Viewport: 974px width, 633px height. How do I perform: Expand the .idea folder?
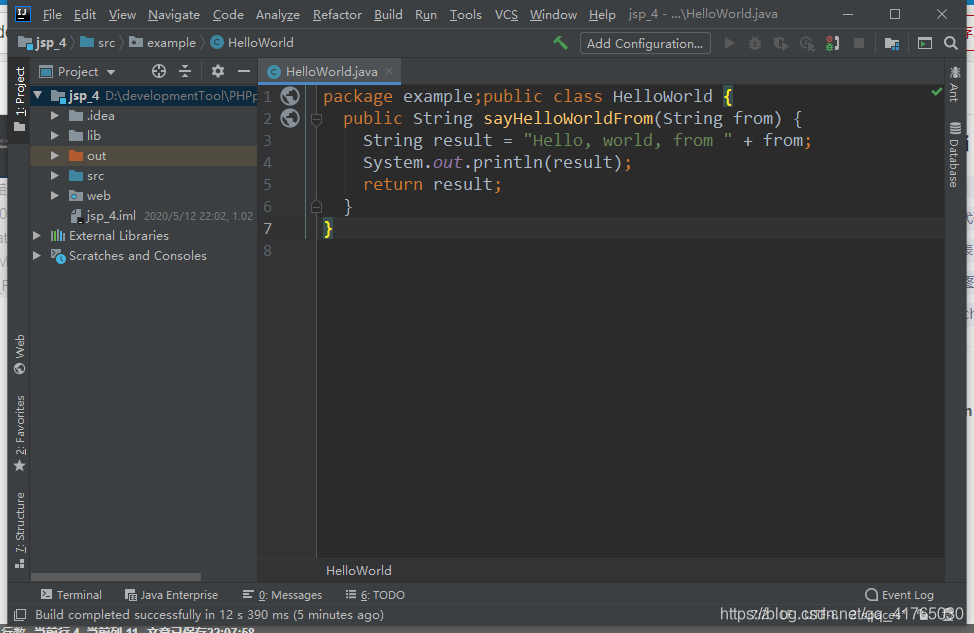pos(55,116)
